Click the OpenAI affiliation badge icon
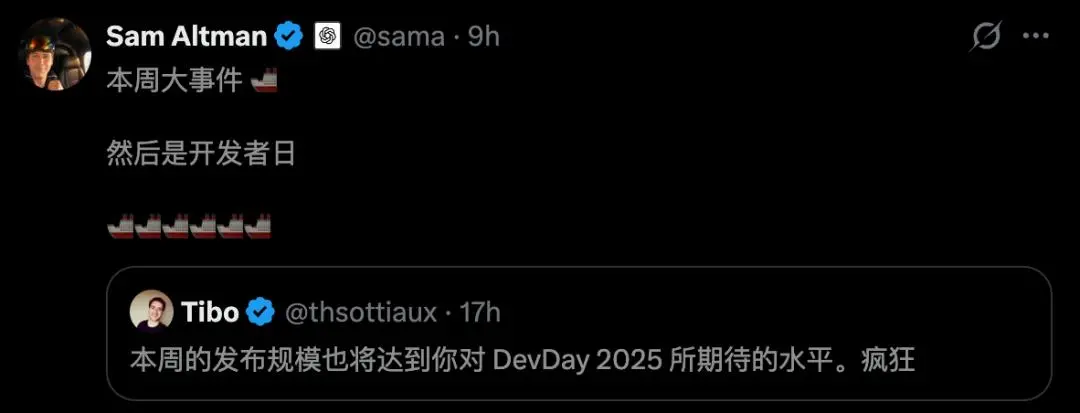This screenshot has height=413, width=1080. pos(328,36)
